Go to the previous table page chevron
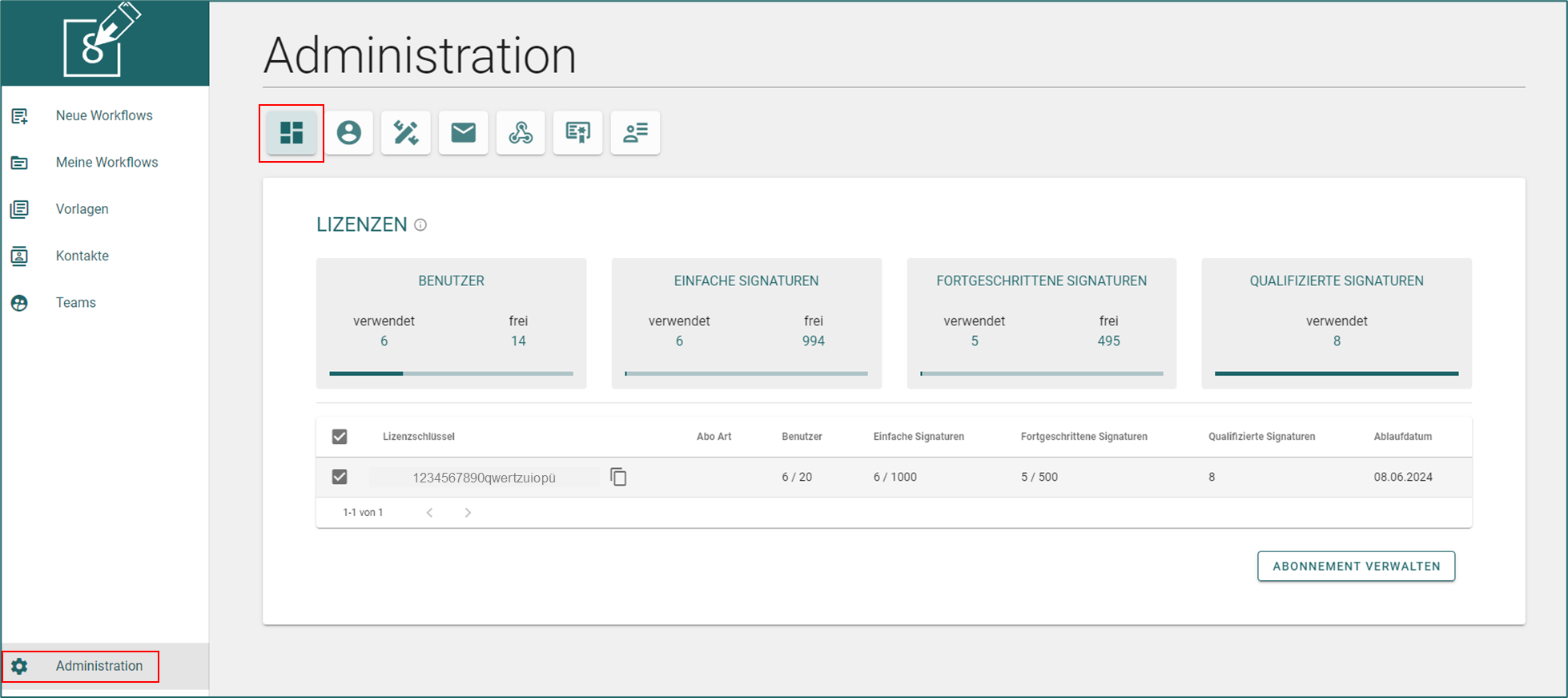The width and height of the screenshot is (1568, 698). (429, 513)
